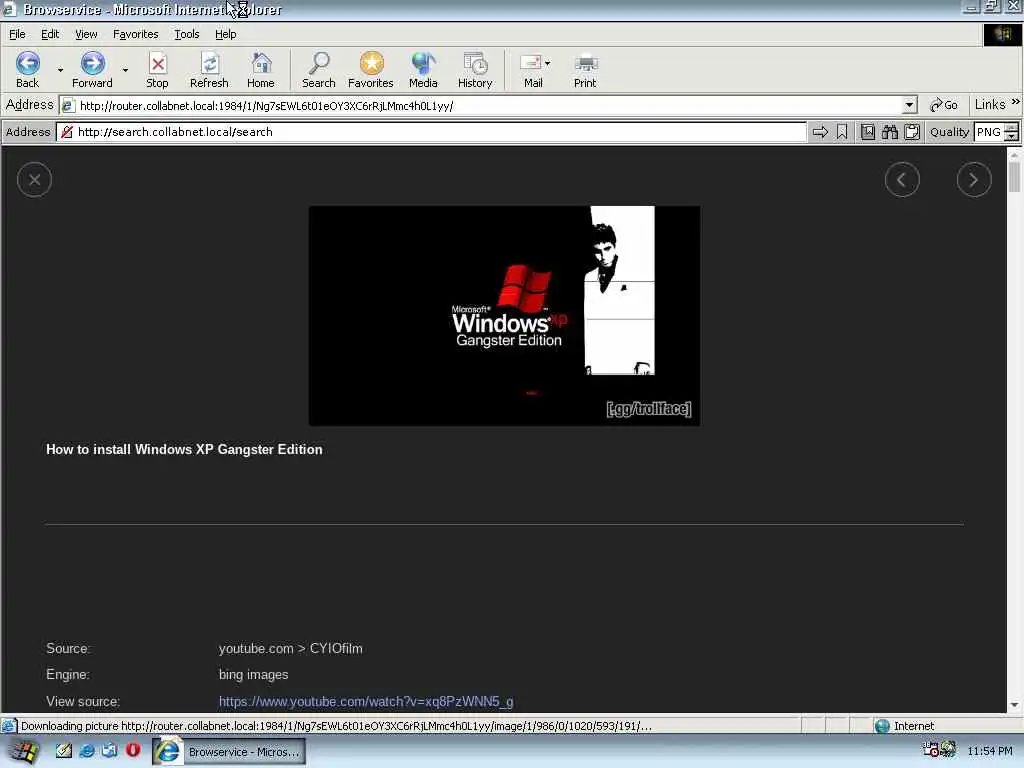Click the binoculars find icon
Screen dimensions: 1024x768
tap(889, 133)
